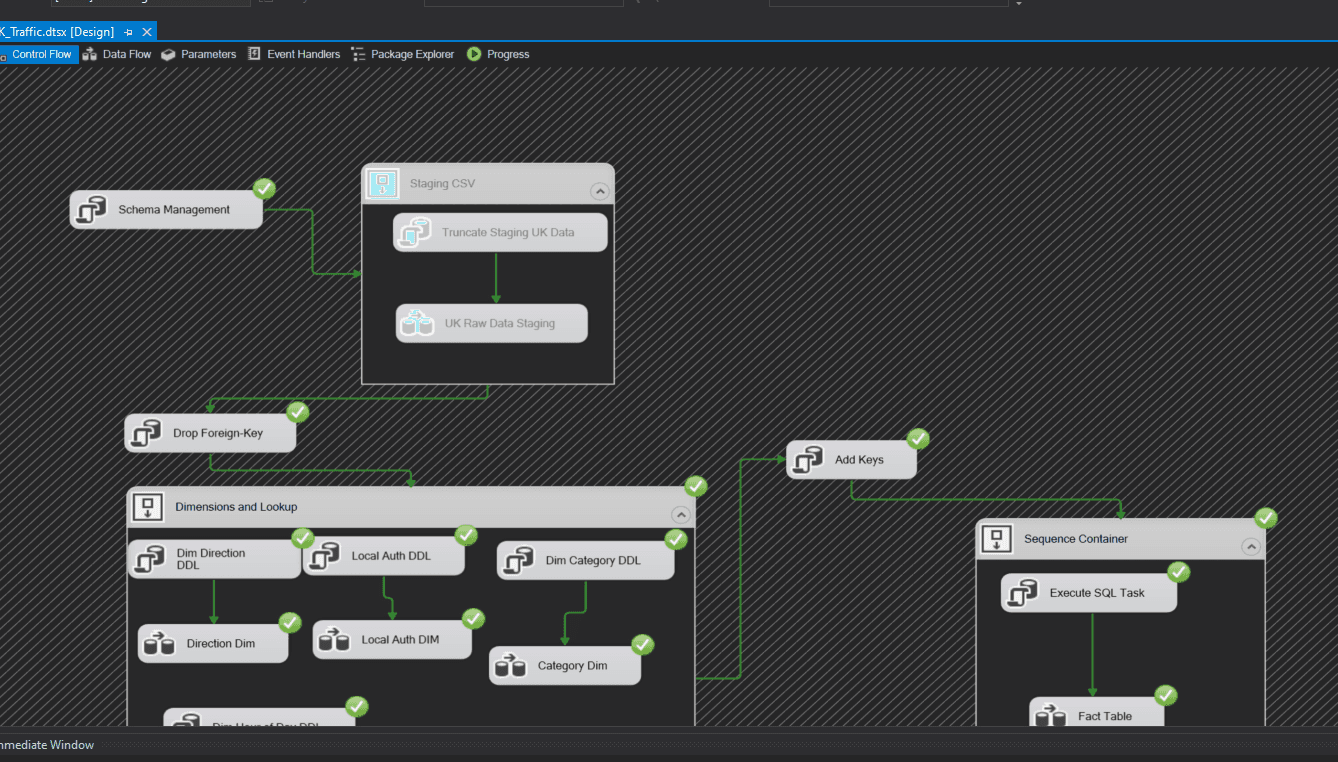This screenshot has width=1338, height=762.
Task: Select the Add Keys label
Action: 859,460
